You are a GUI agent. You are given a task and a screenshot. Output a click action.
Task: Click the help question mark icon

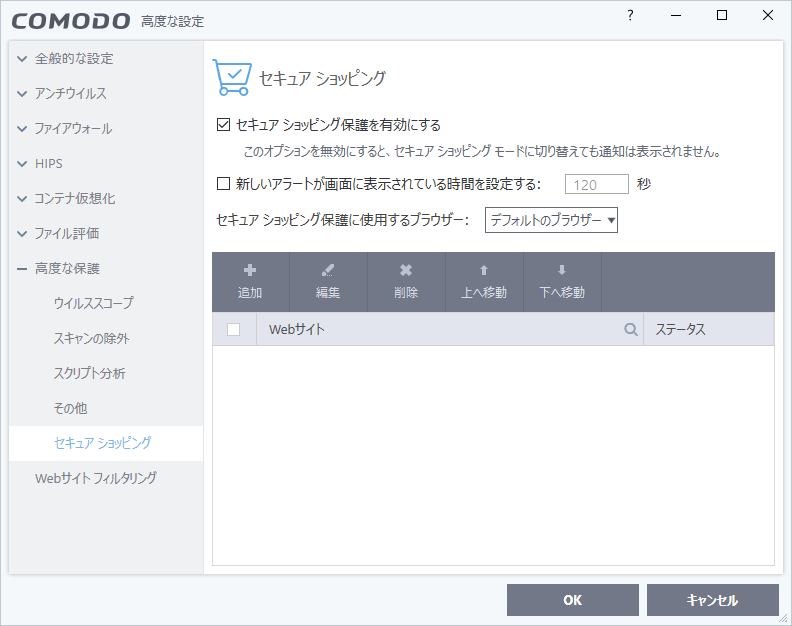630,16
